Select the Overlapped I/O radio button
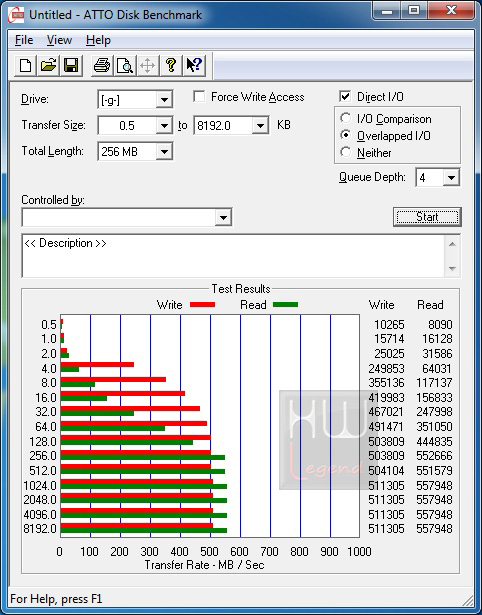This screenshot has width=482, height=615. tap(346, 135)
